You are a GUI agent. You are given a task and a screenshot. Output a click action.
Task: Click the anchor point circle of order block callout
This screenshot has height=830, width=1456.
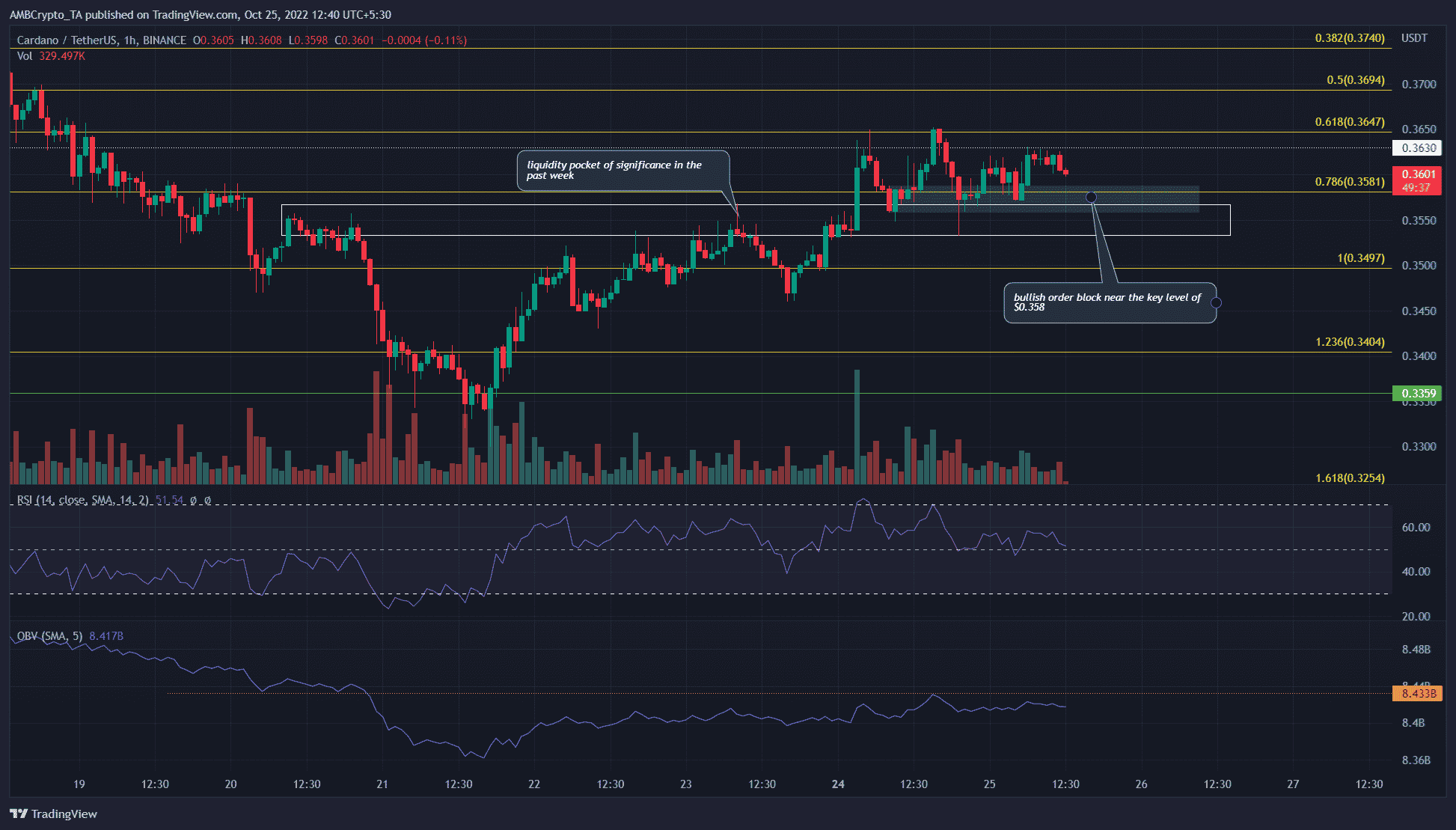[1091, 197]
